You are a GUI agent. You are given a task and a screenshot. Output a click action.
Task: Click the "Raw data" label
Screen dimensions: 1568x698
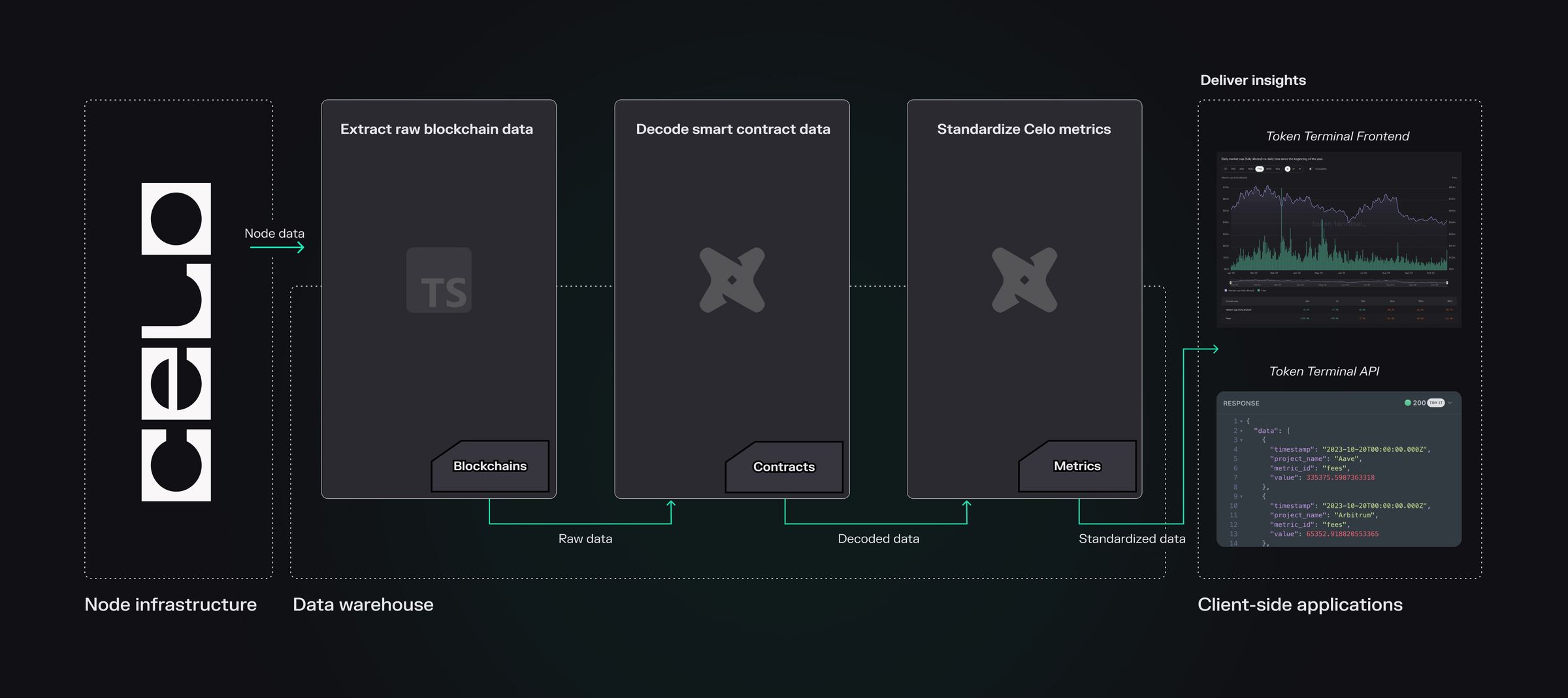pyautogui.click(x=585, y=539)
